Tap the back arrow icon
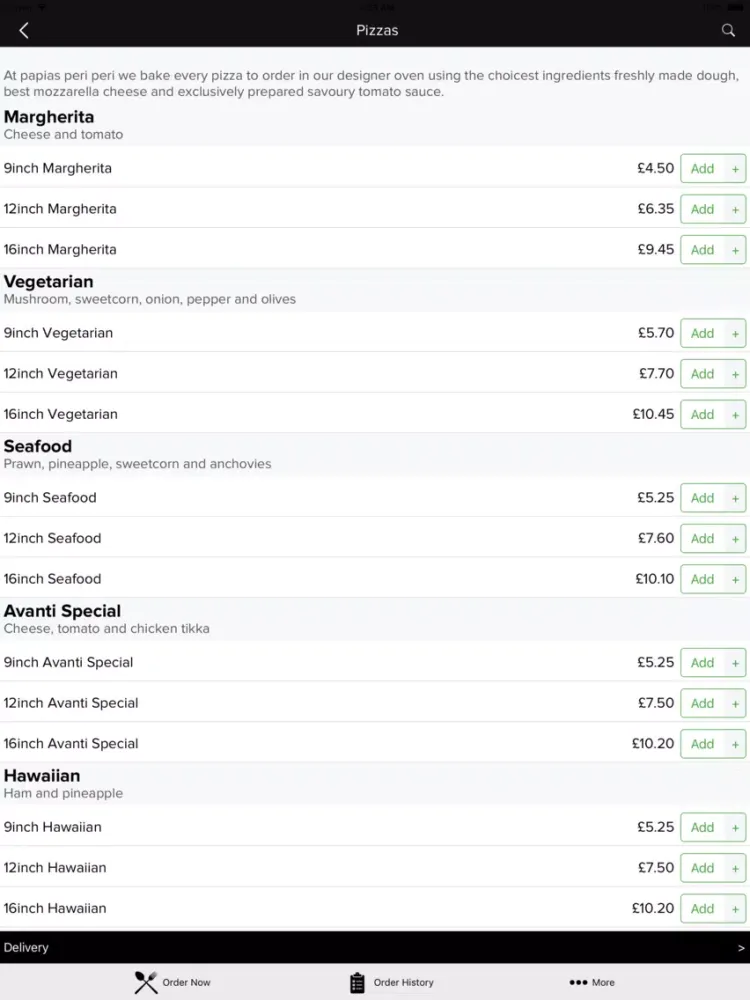Viewport: 750px width, 1000px height. tap(24, 30)
